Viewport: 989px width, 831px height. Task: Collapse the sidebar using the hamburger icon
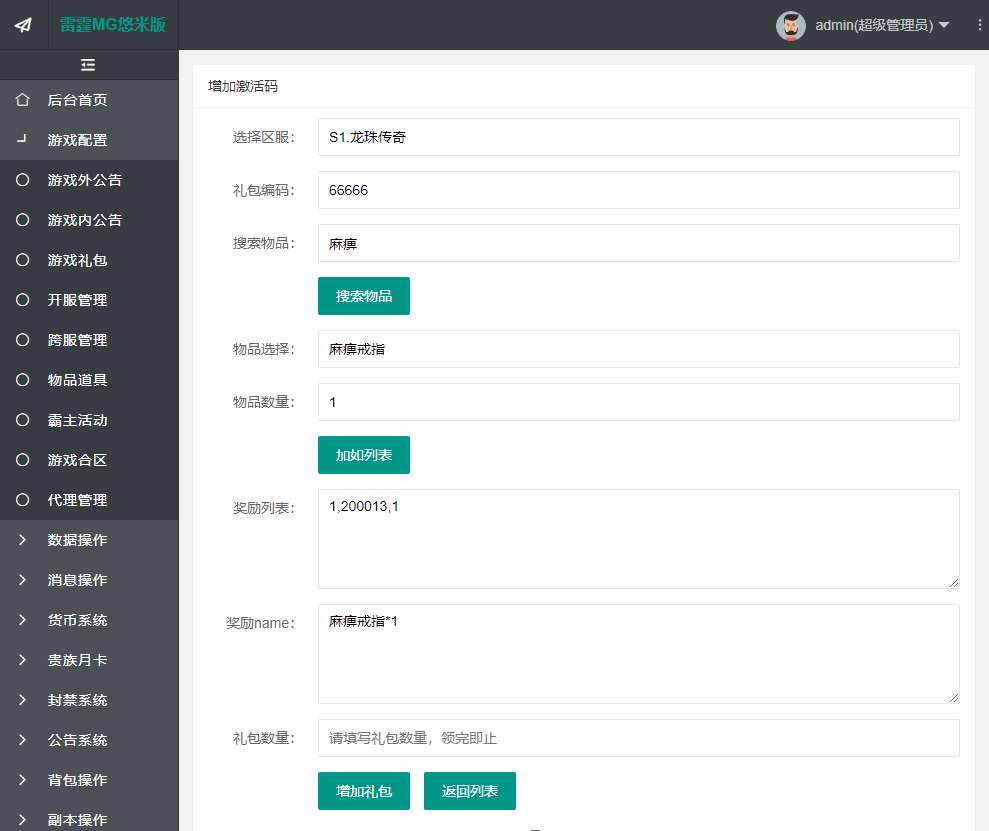88,64
